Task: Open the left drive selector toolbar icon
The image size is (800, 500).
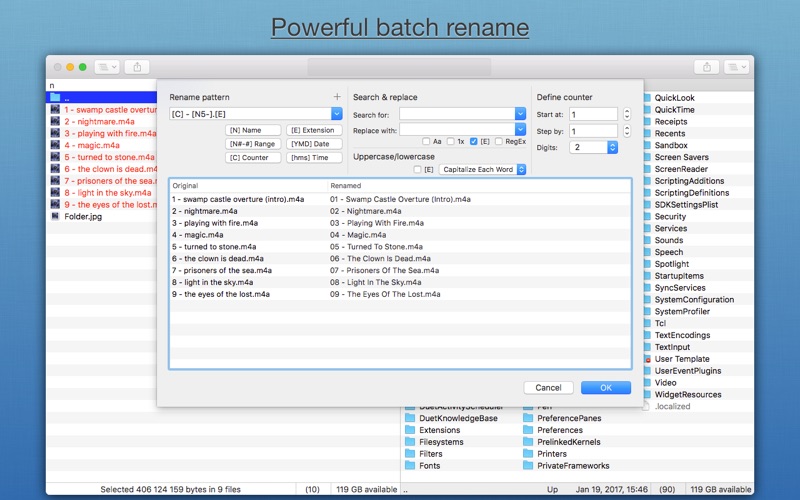Action: click(x=106, y=67)
